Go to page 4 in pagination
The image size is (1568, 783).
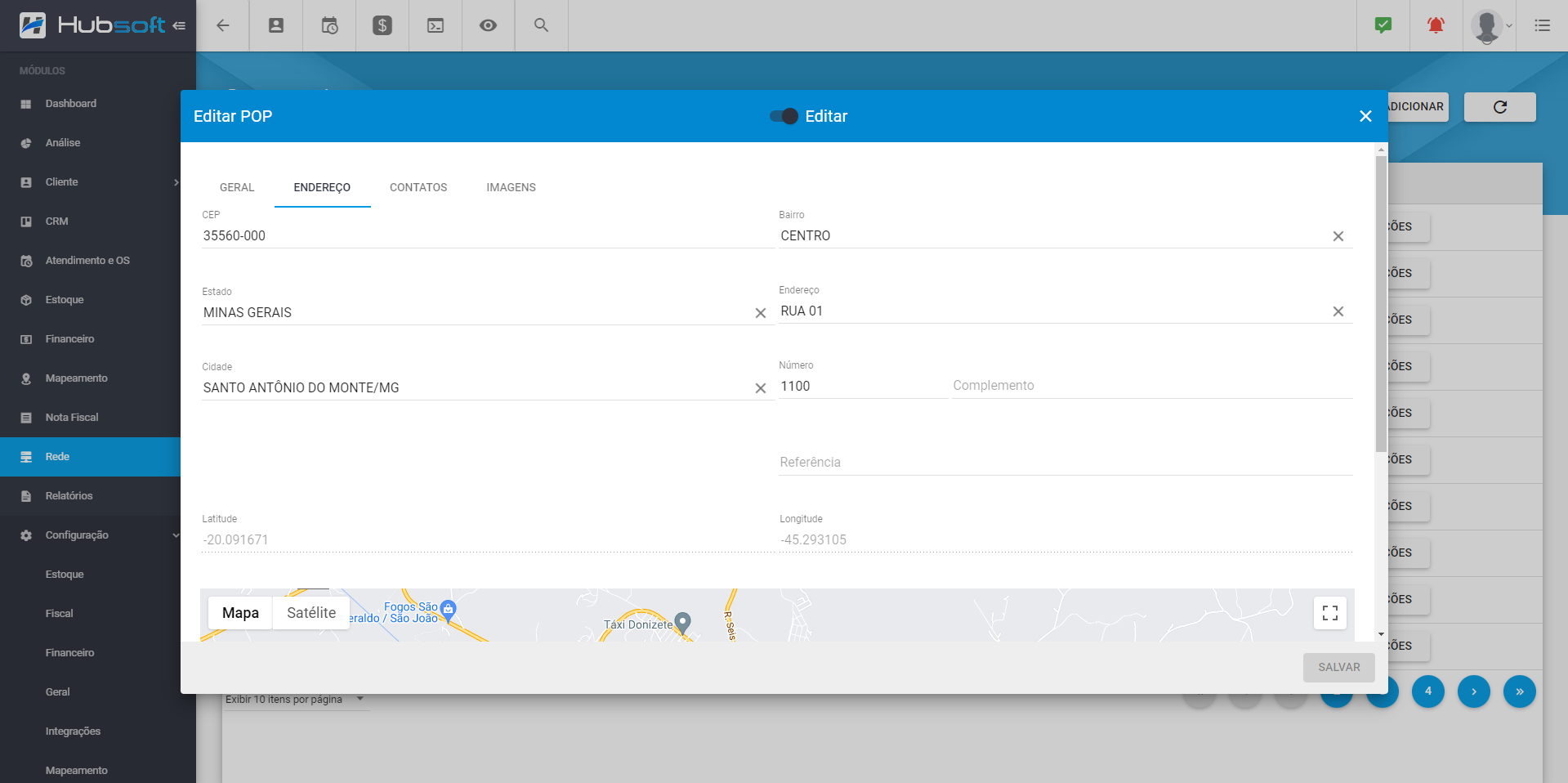click(x=1428, y=691)
